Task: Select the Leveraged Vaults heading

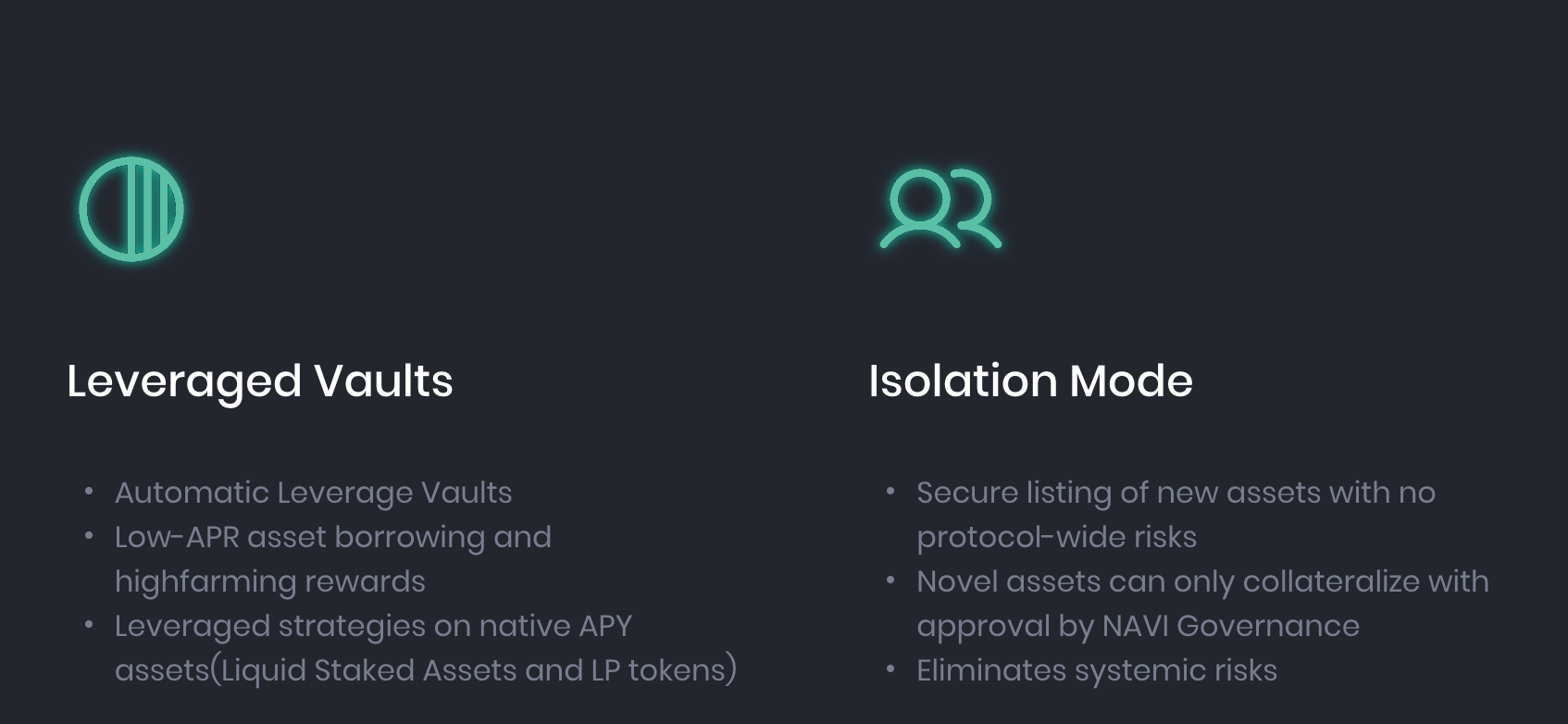Action: pos(260,381)
